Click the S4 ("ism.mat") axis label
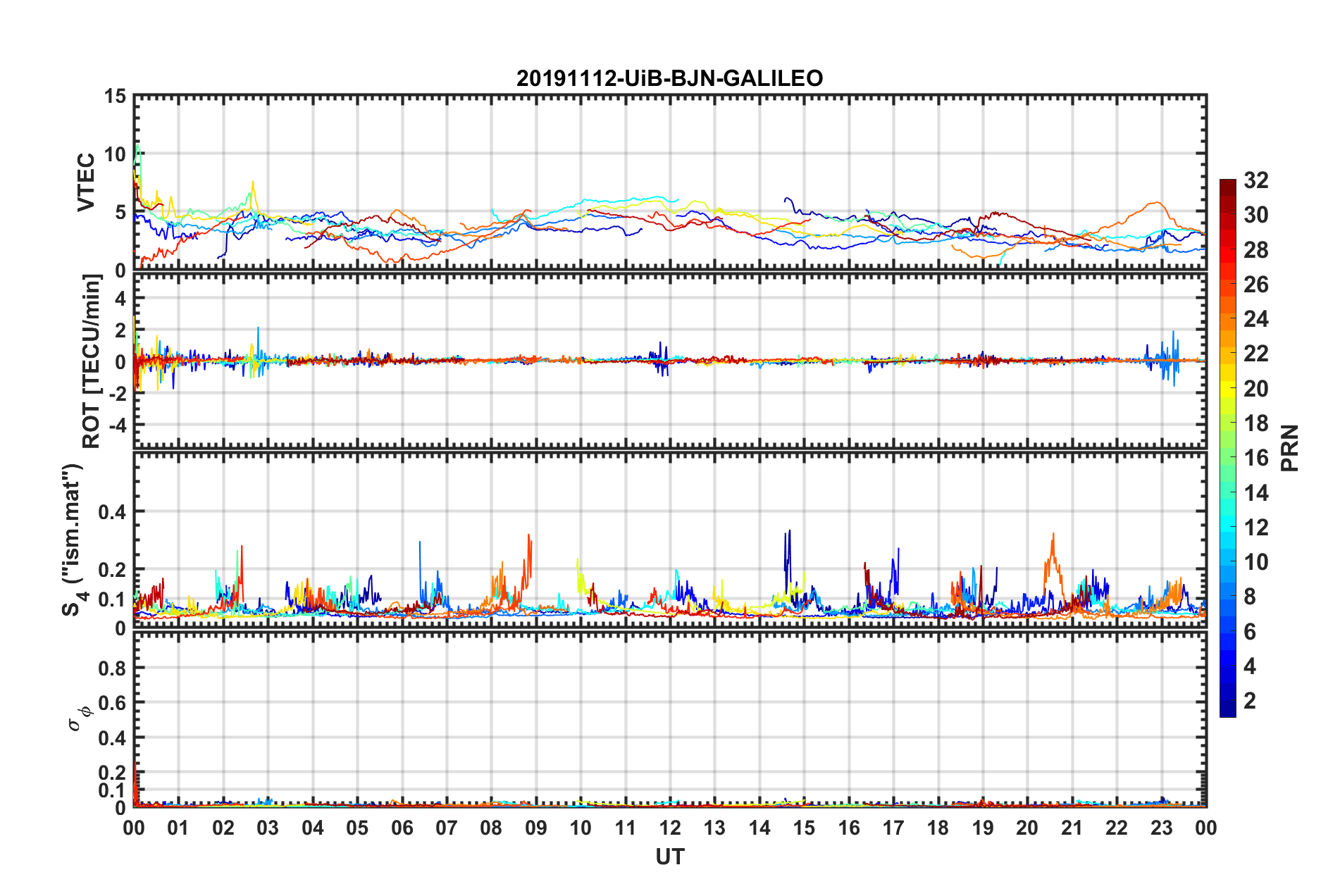Image resolution: width=1340 pixels, height=896 pixels. click(x=73, y=540)
